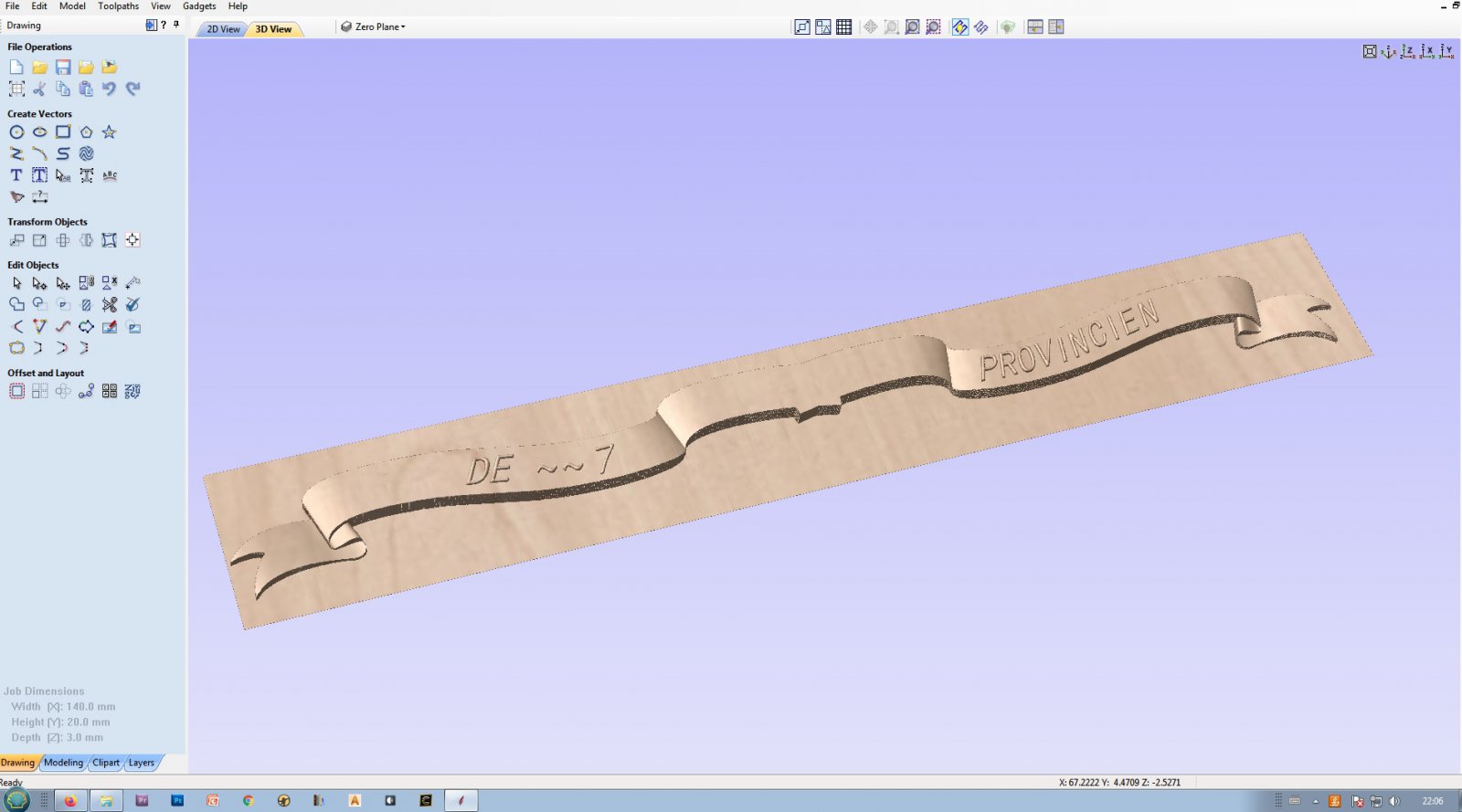Click the yellow Open File folder icon

[39, 67]
